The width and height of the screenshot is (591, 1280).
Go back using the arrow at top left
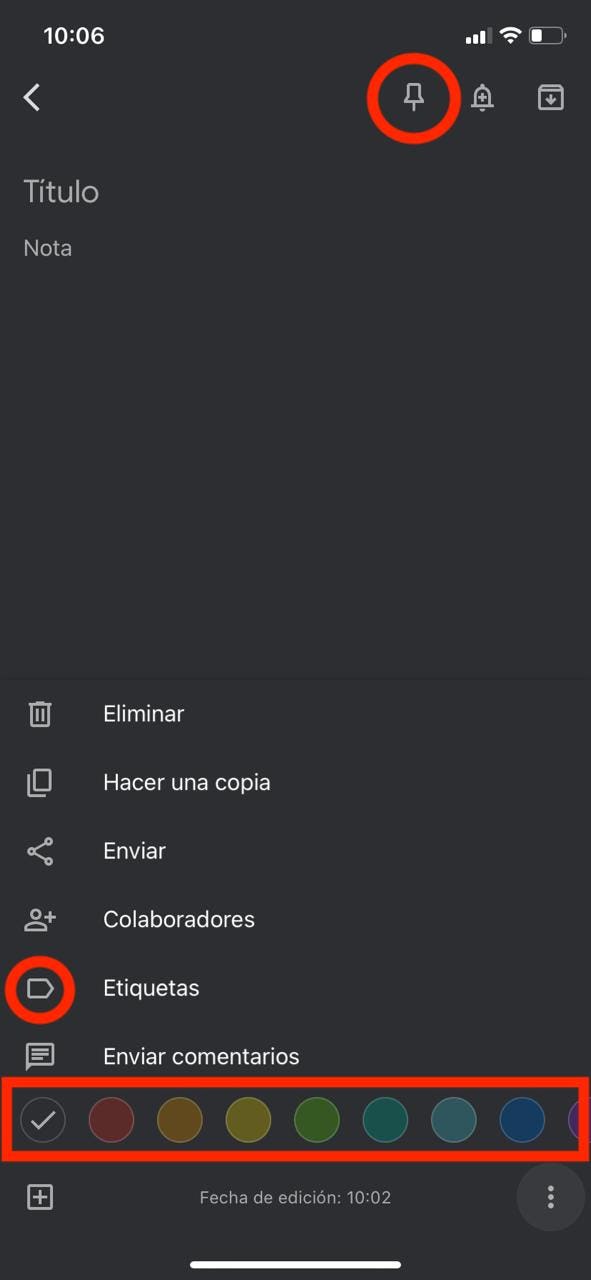tap(32, 97)
